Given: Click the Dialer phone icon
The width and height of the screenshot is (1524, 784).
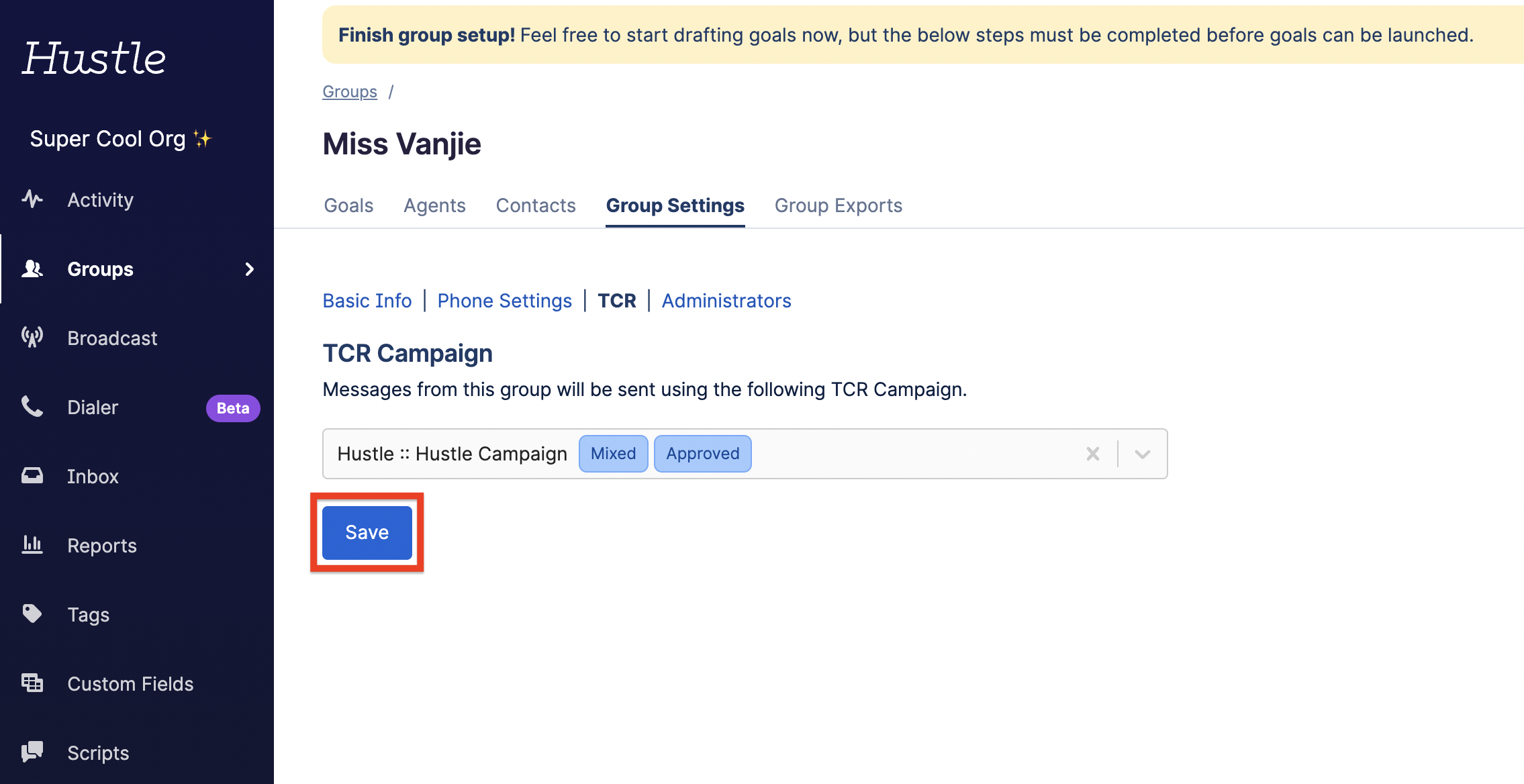Looking at the screenshot, I should coord(32,407).
